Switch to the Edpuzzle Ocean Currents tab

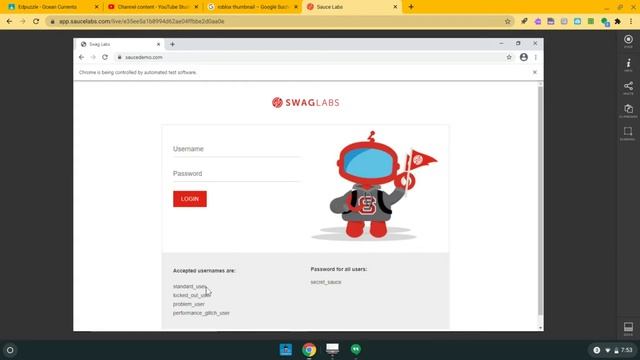pos(53,7)
